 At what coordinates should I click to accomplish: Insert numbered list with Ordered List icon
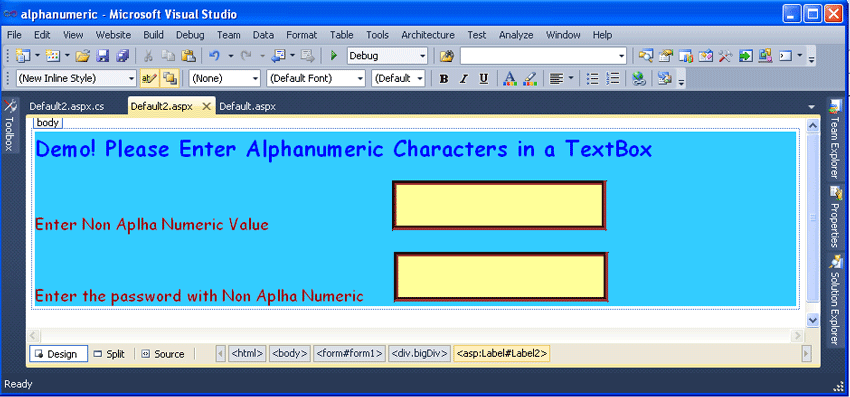[x=613, y=79]
